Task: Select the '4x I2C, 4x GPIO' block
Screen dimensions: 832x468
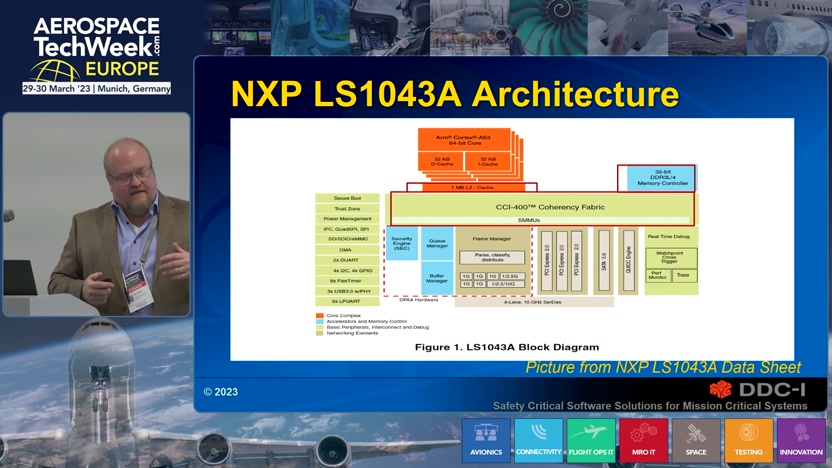Action: pos(348,271)
